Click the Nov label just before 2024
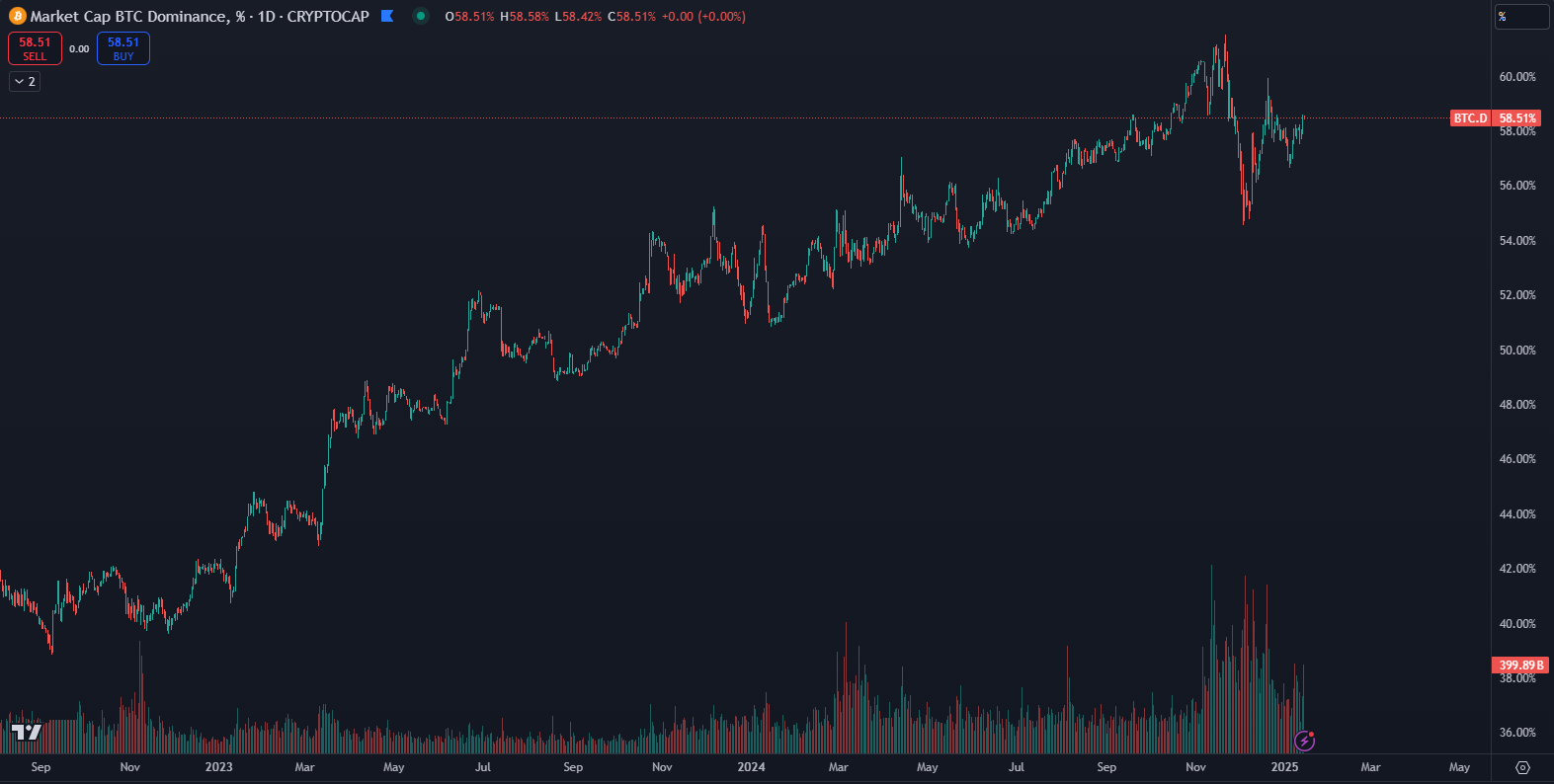 click(x=662, y=767)
